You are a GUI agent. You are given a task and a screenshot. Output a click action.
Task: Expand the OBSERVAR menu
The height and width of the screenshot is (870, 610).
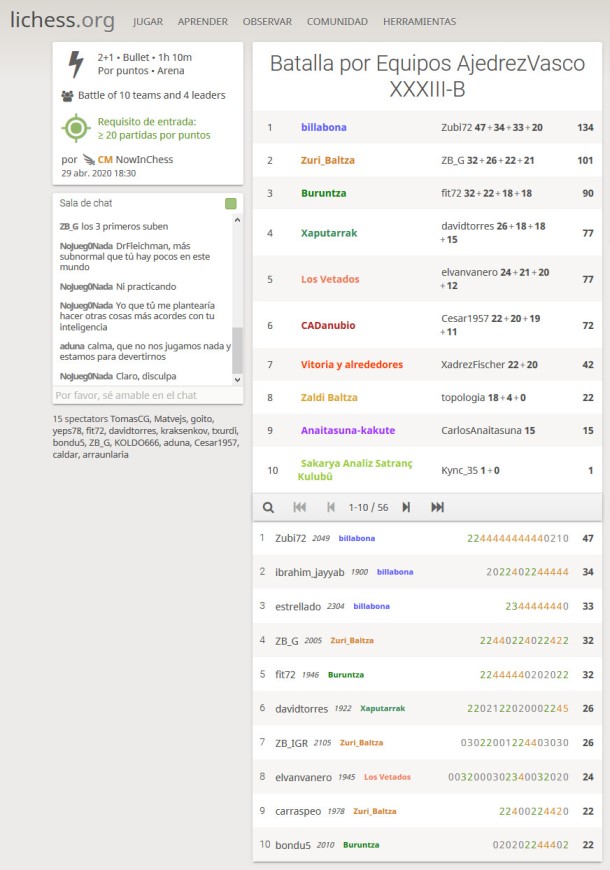click(x=267, y=21)
